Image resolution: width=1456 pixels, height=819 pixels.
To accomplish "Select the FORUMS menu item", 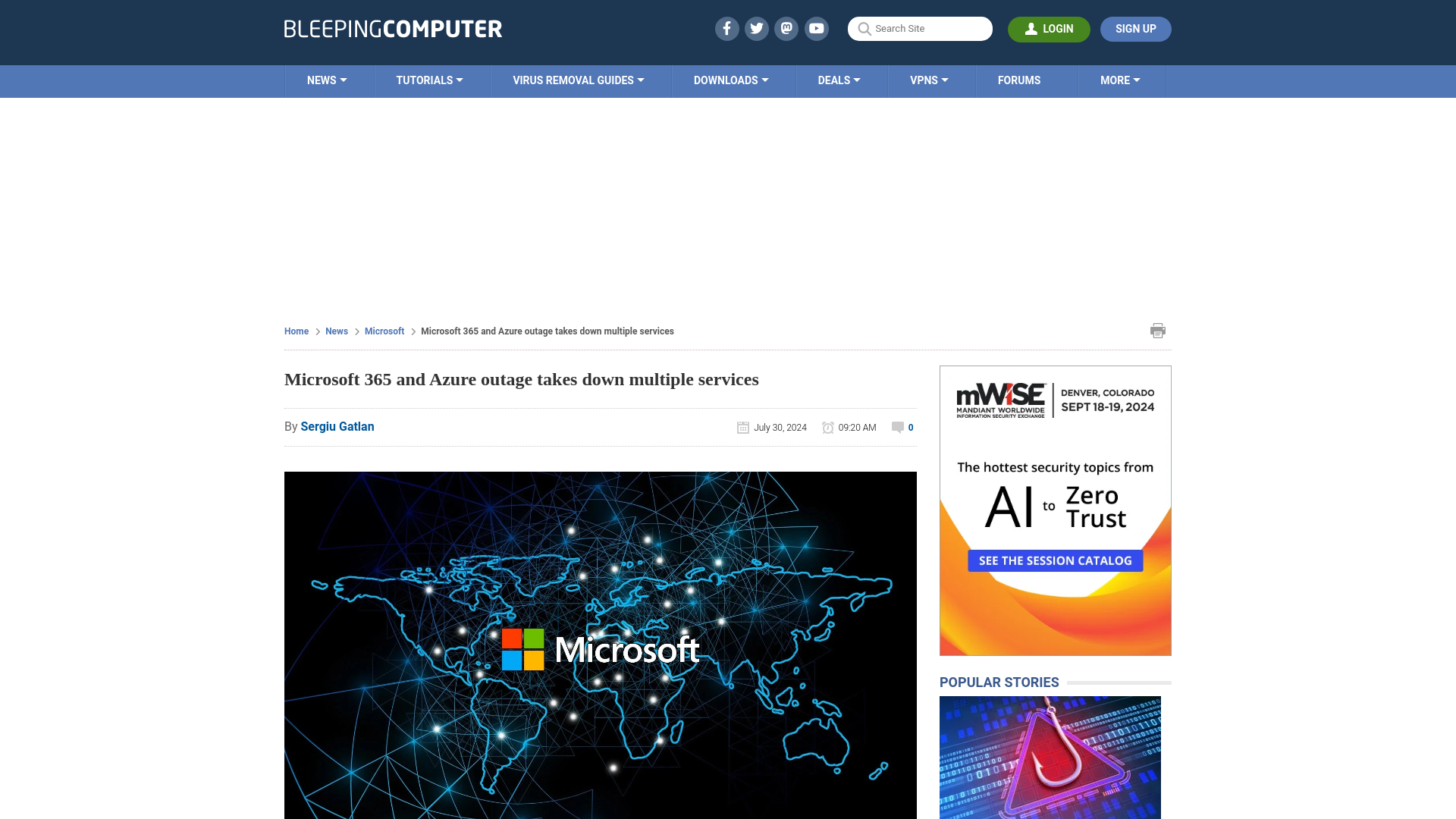I will click(x=1019, y=80).
